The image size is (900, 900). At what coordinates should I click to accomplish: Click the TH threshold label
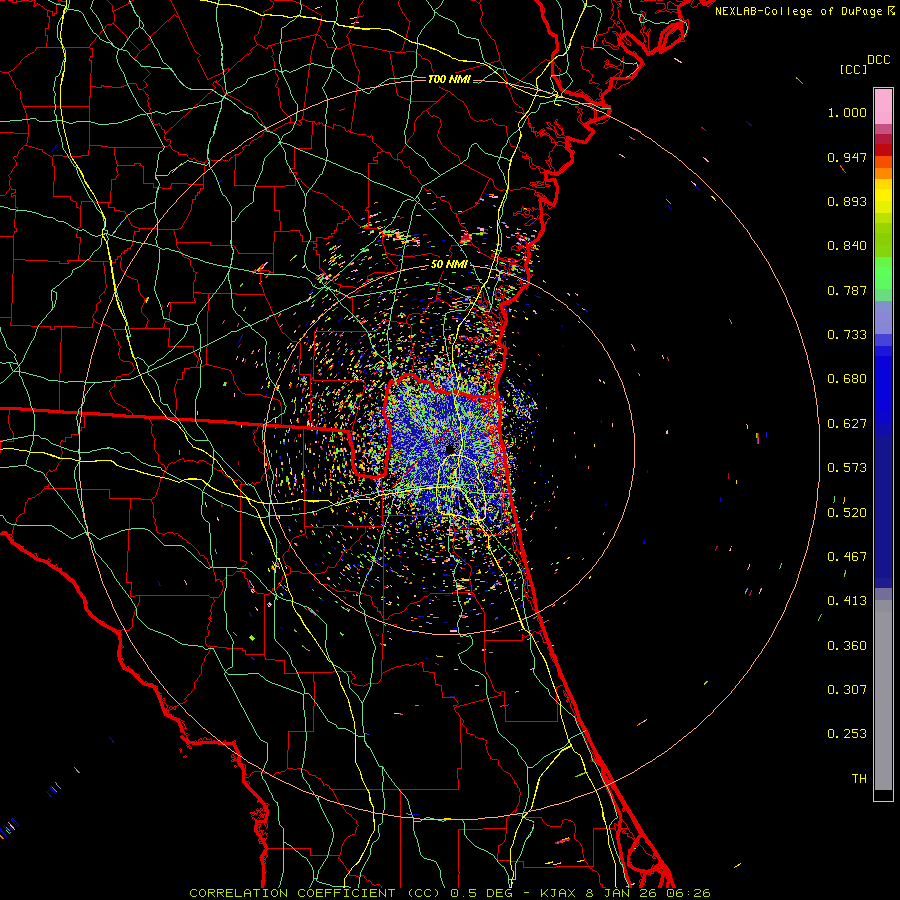point(859,779)
